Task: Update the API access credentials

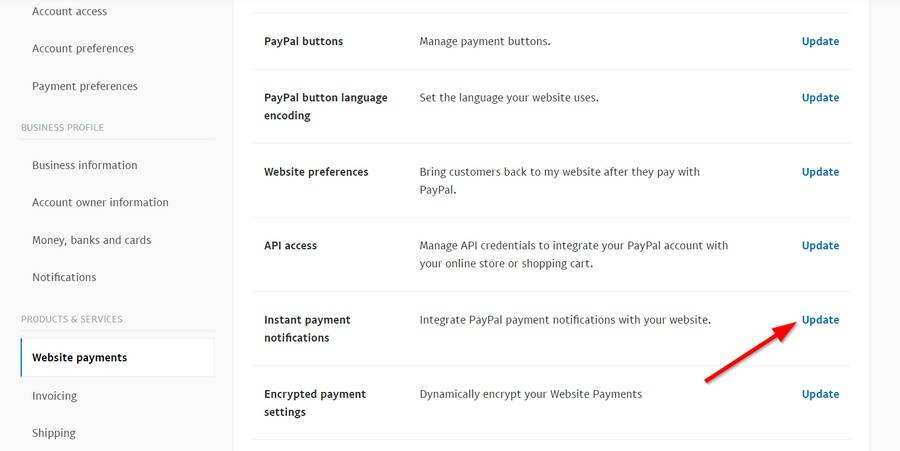Action: [820, 245]
